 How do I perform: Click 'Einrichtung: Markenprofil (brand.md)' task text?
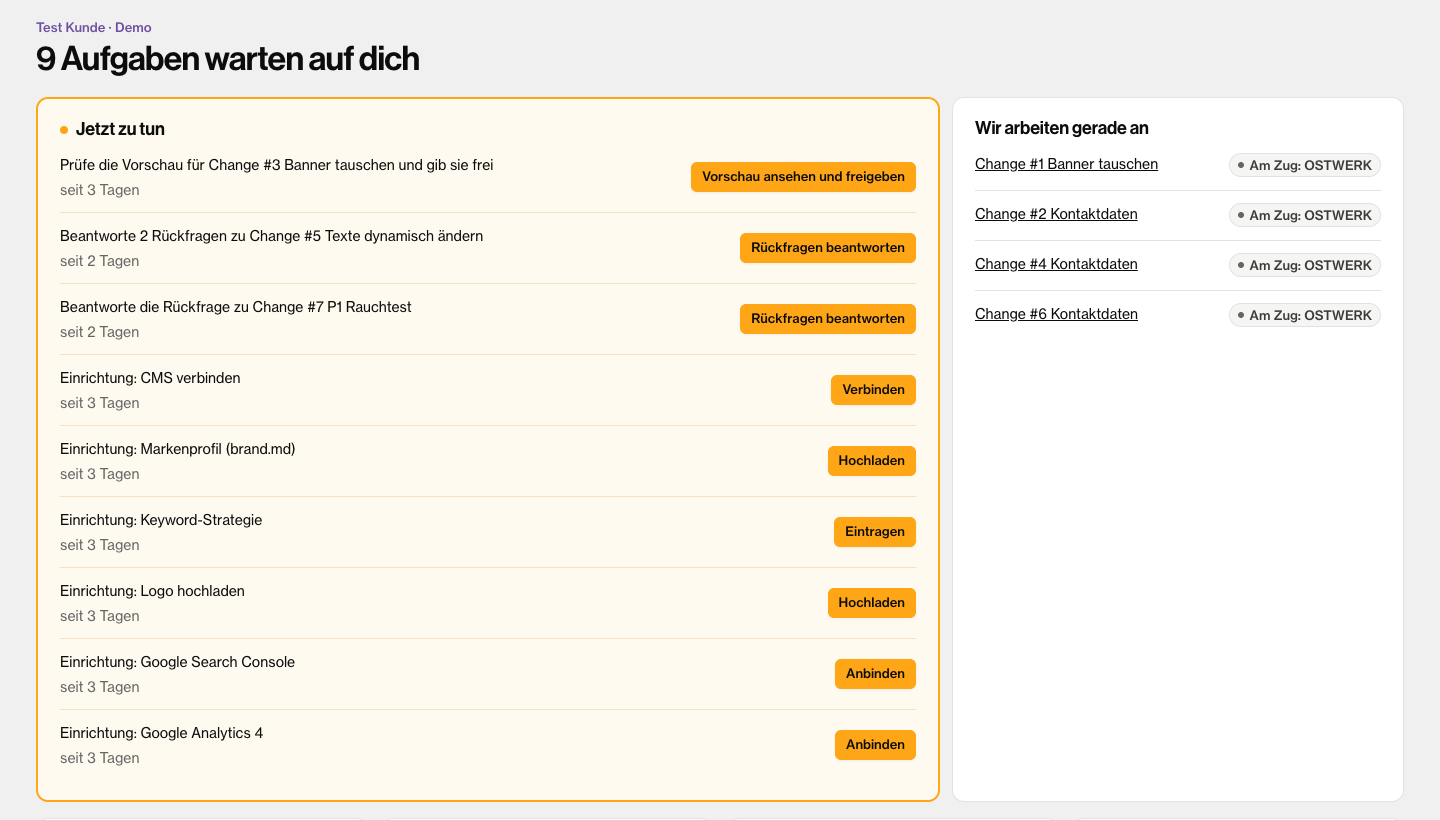(178, 449)
